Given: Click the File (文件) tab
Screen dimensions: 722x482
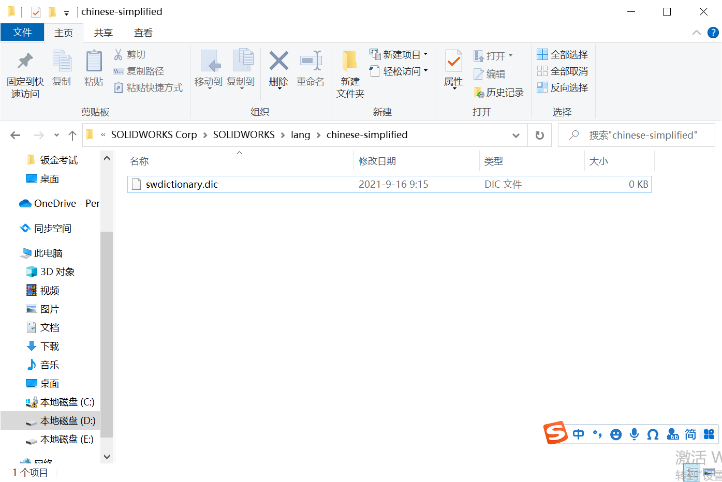Looking at the screenshot, I should (22, 32).
